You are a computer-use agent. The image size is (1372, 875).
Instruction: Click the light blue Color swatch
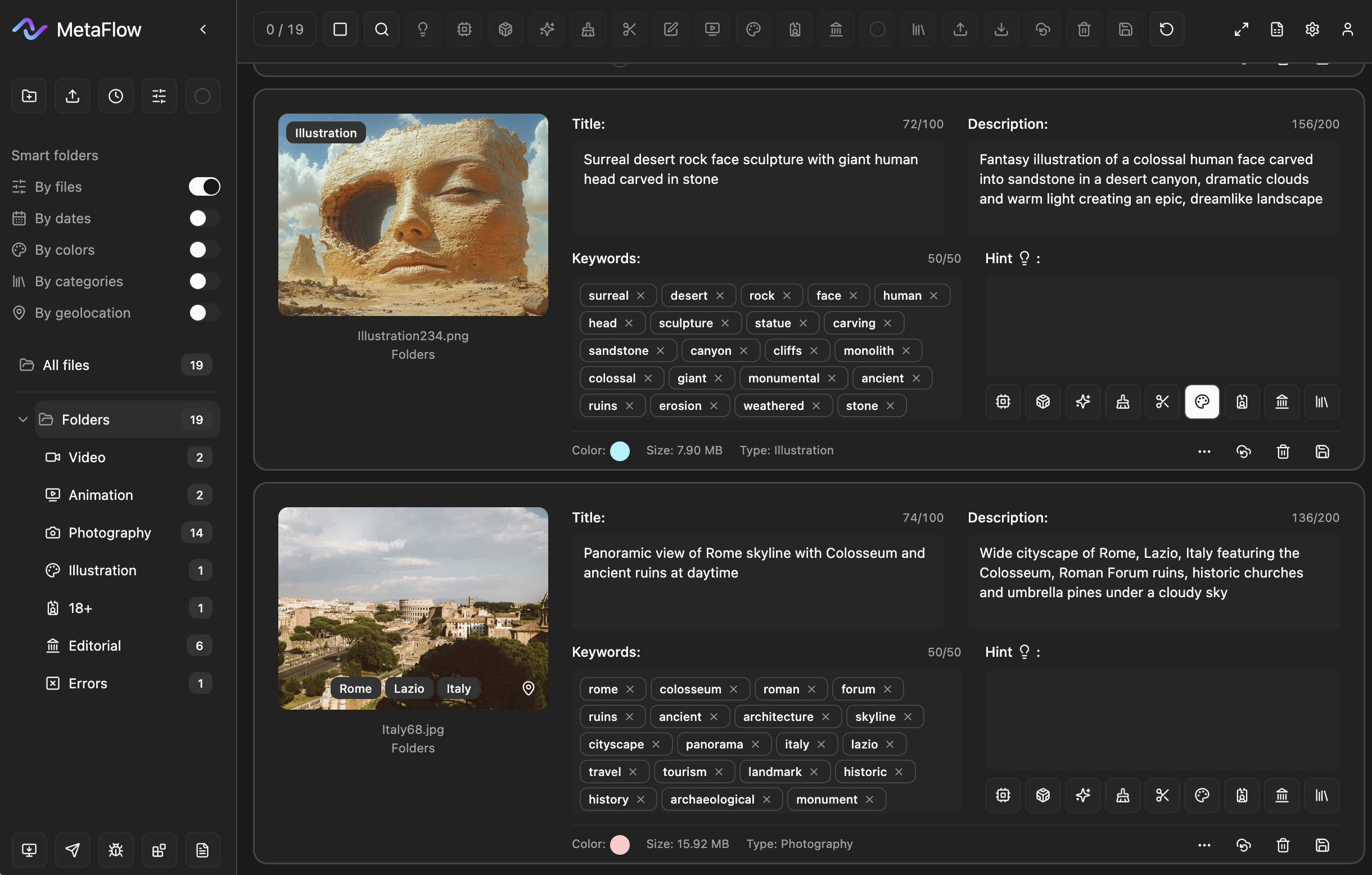coord(619,450)
